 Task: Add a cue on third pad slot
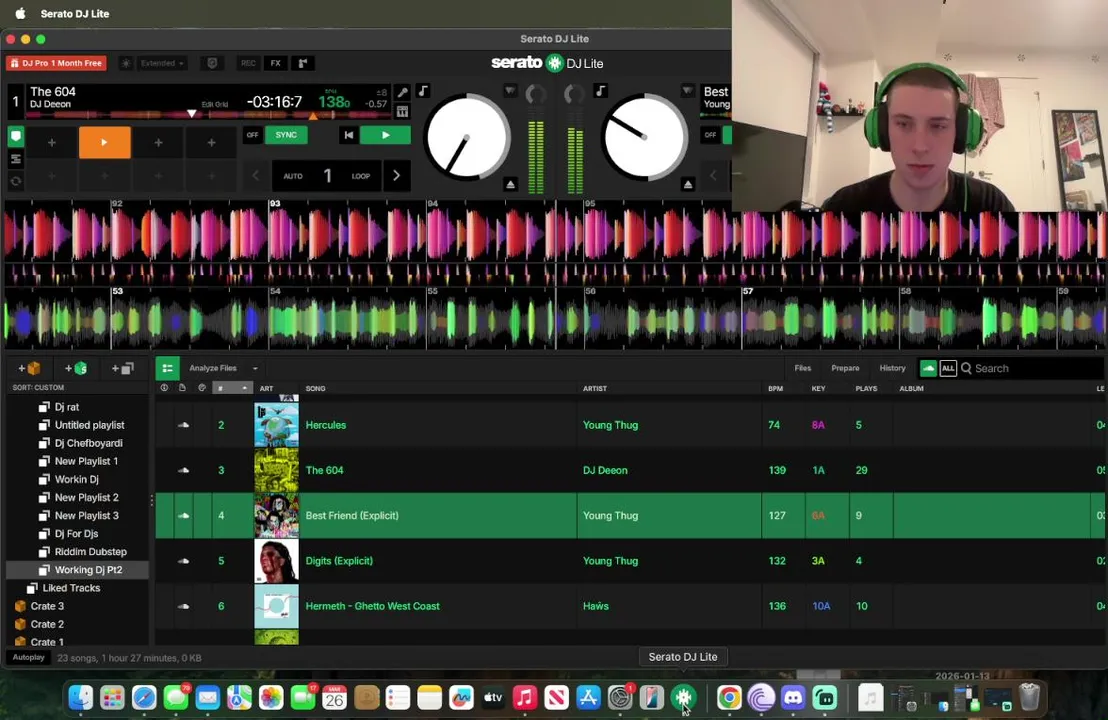(x=158, y=142)
